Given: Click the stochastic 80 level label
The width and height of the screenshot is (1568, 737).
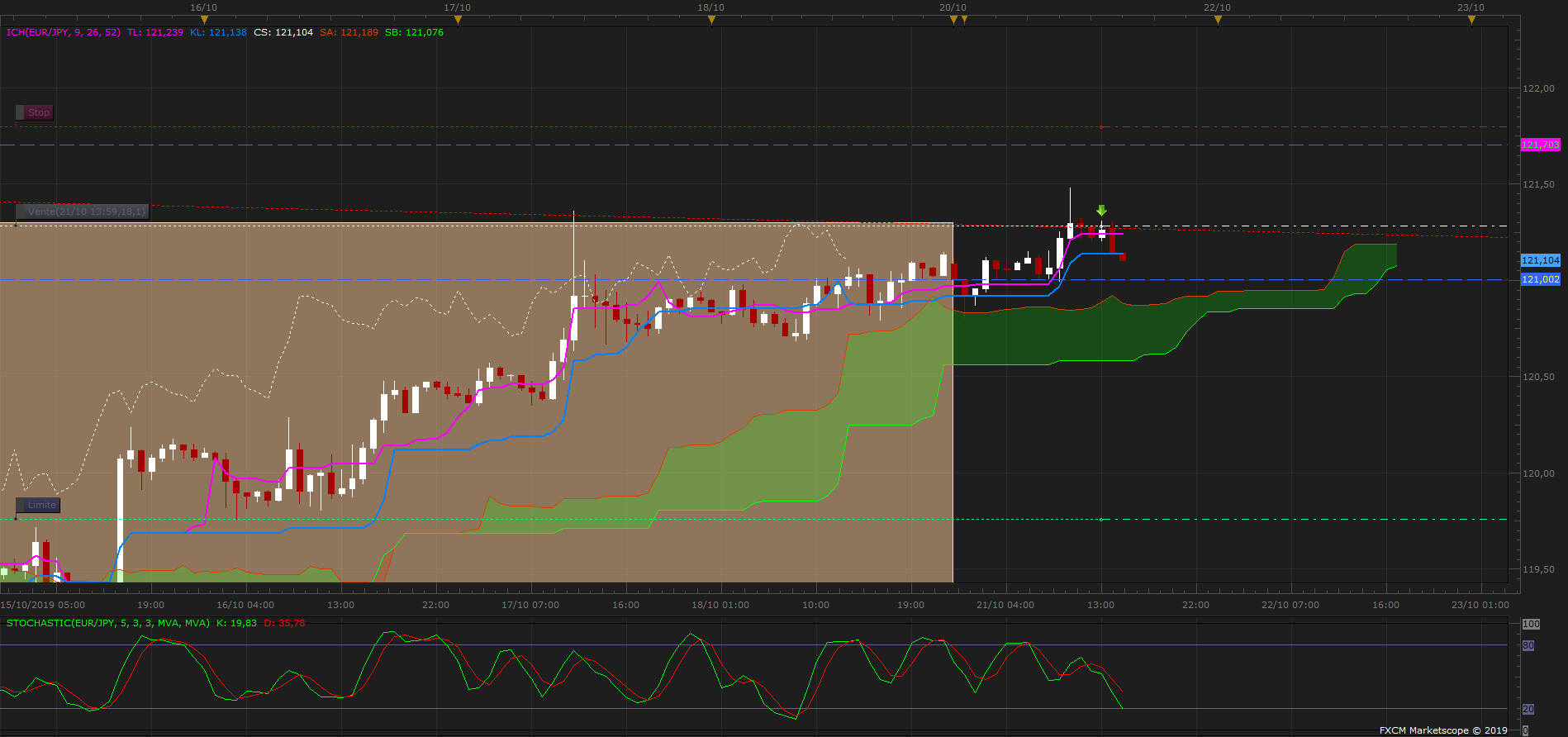Looking at the screenshot, I should [1528, 645].
